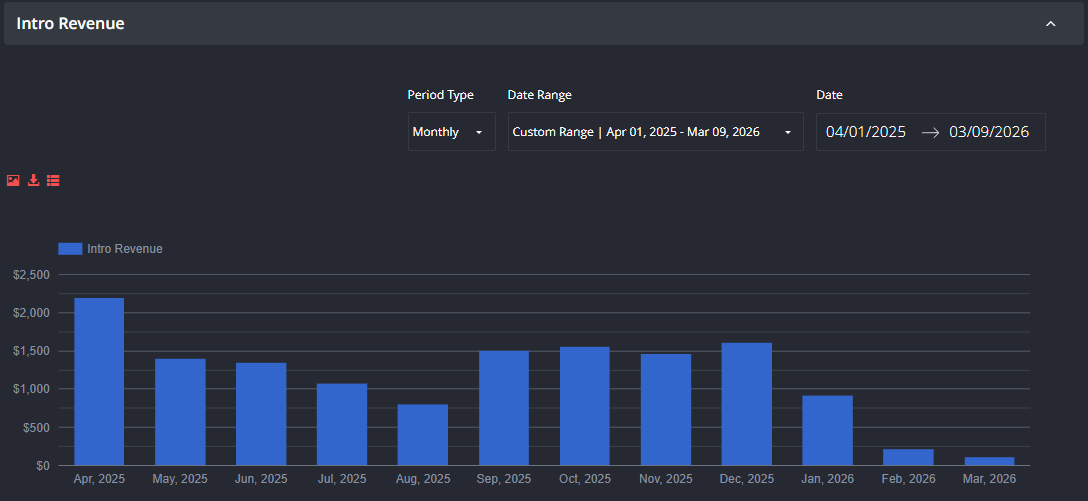Screen dimensions: 1088x501
Task: Click the Dec, 2025 revenue bar
Action: (747, 404)
